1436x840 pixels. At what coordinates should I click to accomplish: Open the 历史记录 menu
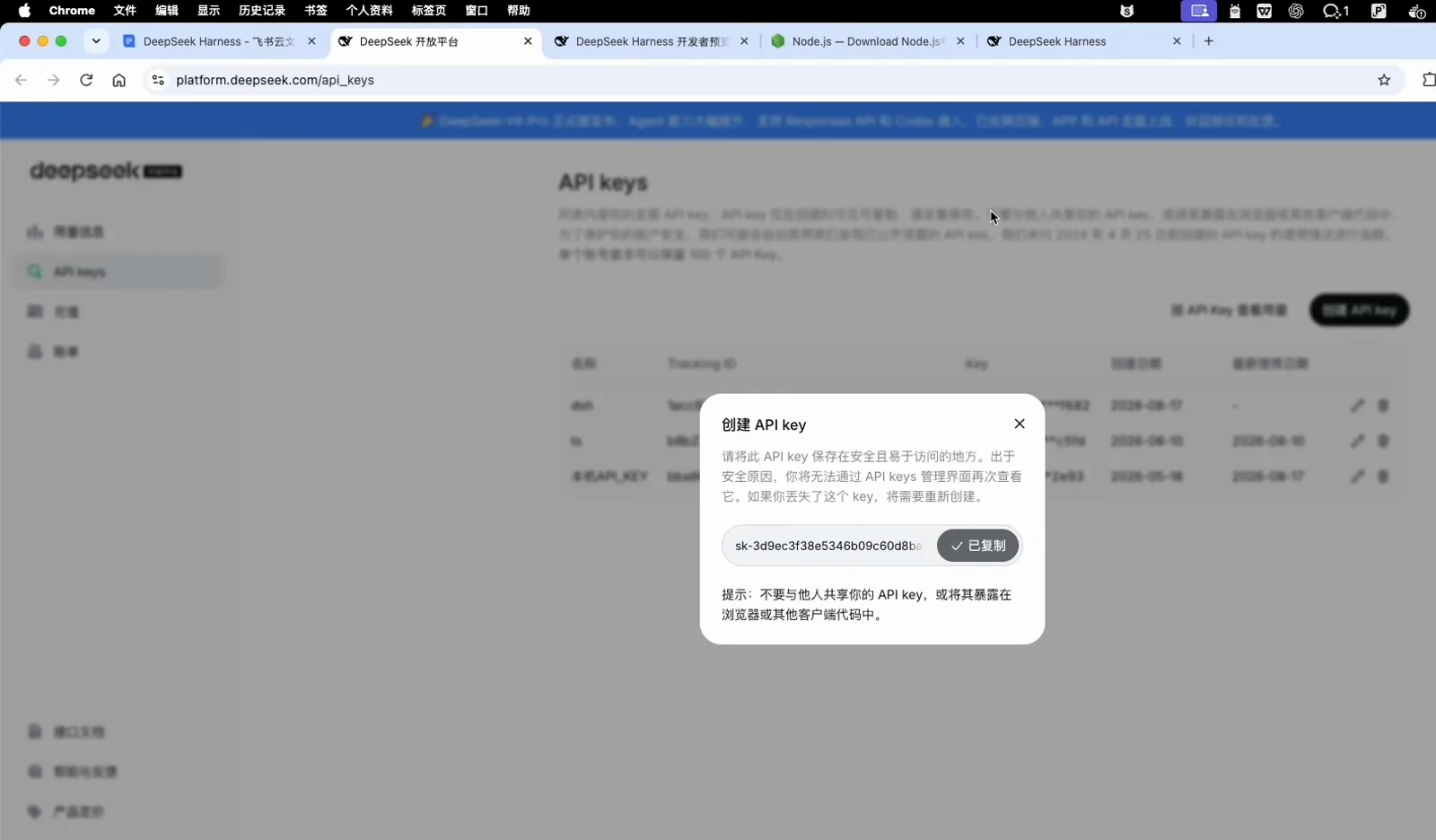[262, 11]
